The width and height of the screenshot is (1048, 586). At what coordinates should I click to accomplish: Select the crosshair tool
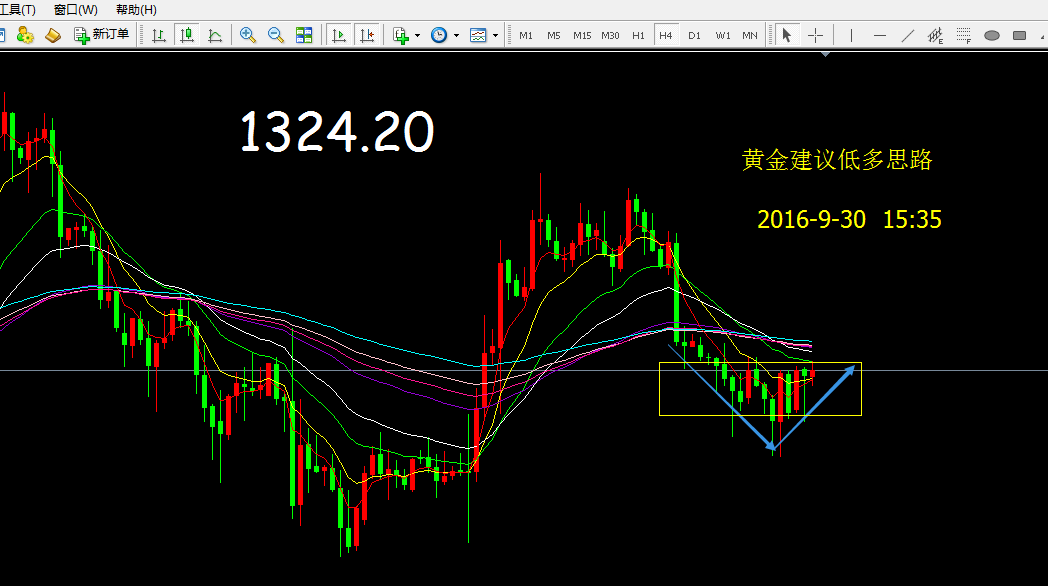[x=815, y=35]
